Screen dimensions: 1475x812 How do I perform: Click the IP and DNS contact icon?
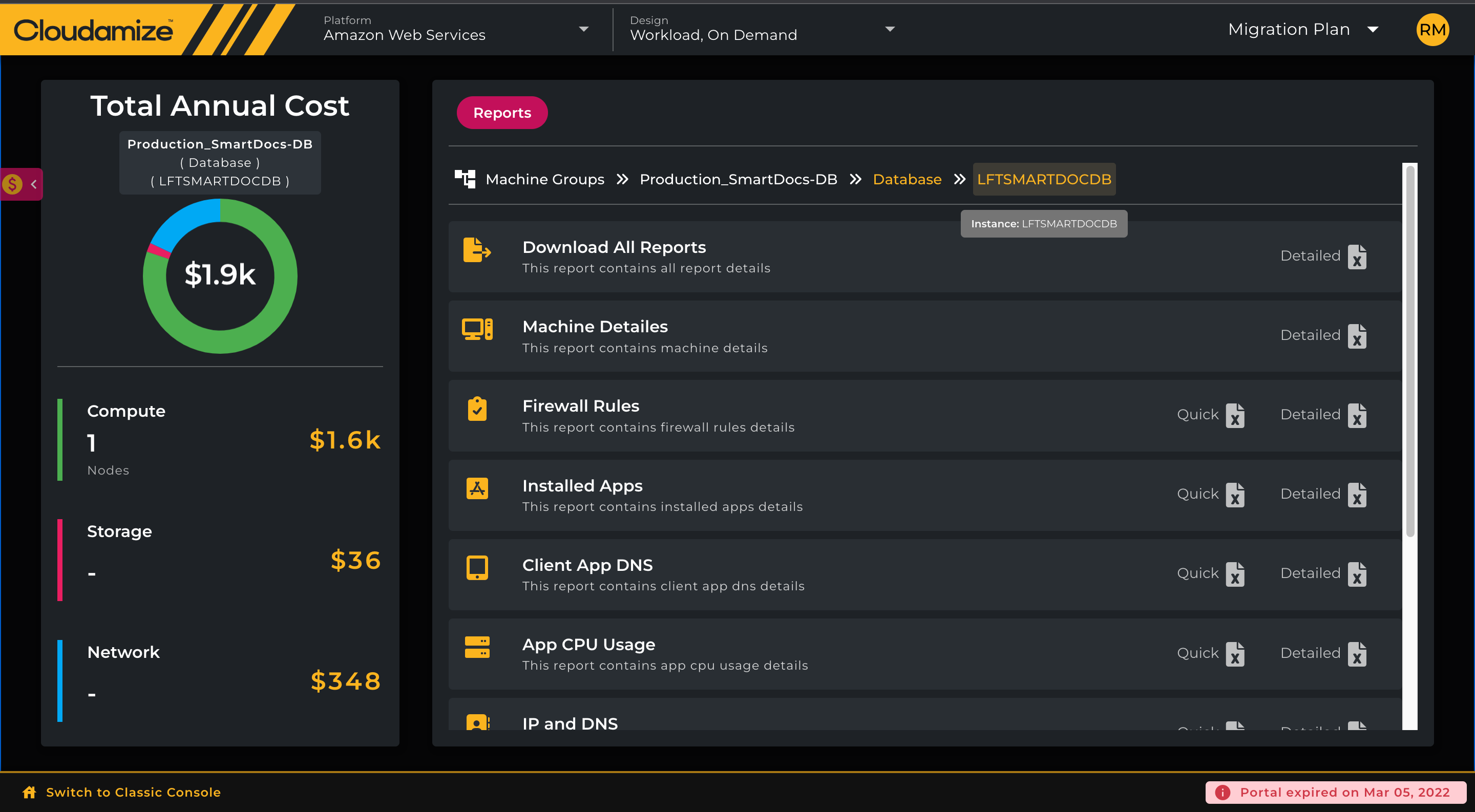click(x=477, y=722)
